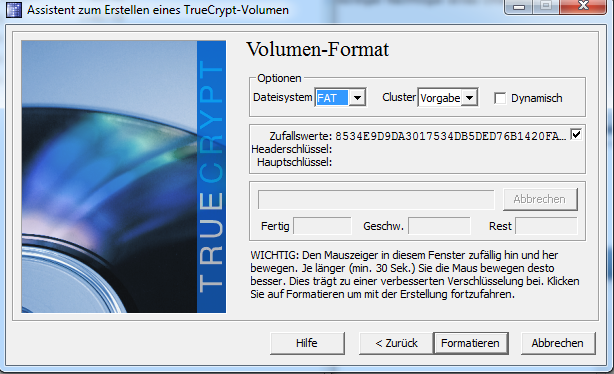The image size is (614, 374).
Task: Open the Dateisystem dropdown arrow
Action: pos(357,98)
